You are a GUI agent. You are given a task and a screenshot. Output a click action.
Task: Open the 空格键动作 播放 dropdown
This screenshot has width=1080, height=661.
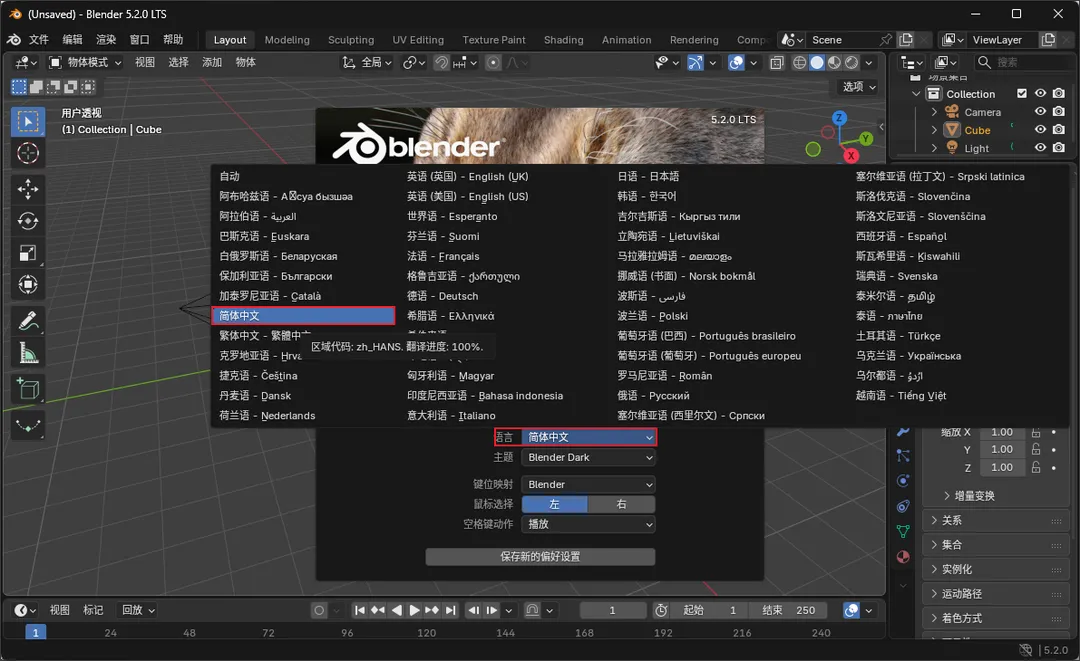pyautogui.click(x=588, y=524)
